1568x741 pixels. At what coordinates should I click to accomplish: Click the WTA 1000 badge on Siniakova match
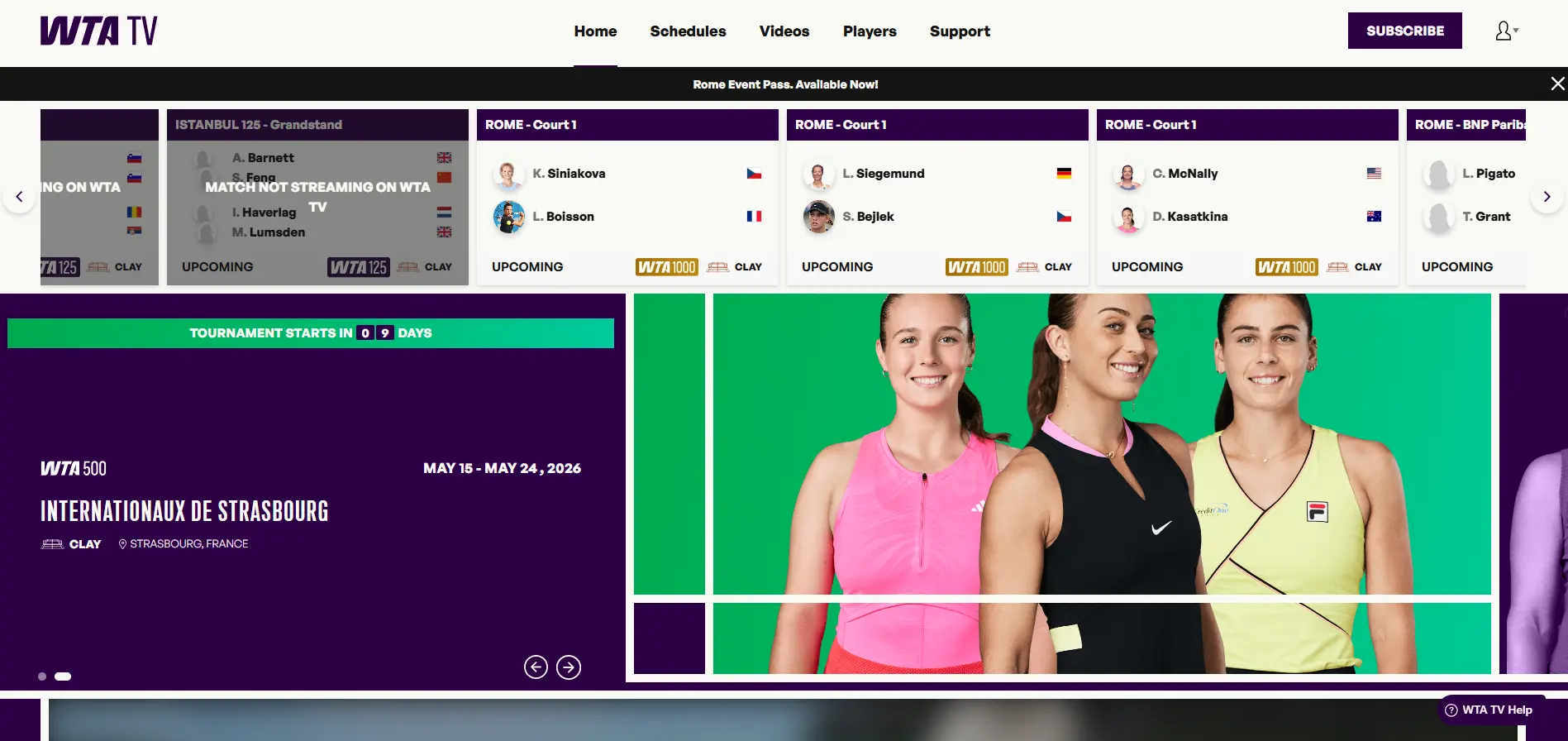pyautogui.click(x=667, y=267)
